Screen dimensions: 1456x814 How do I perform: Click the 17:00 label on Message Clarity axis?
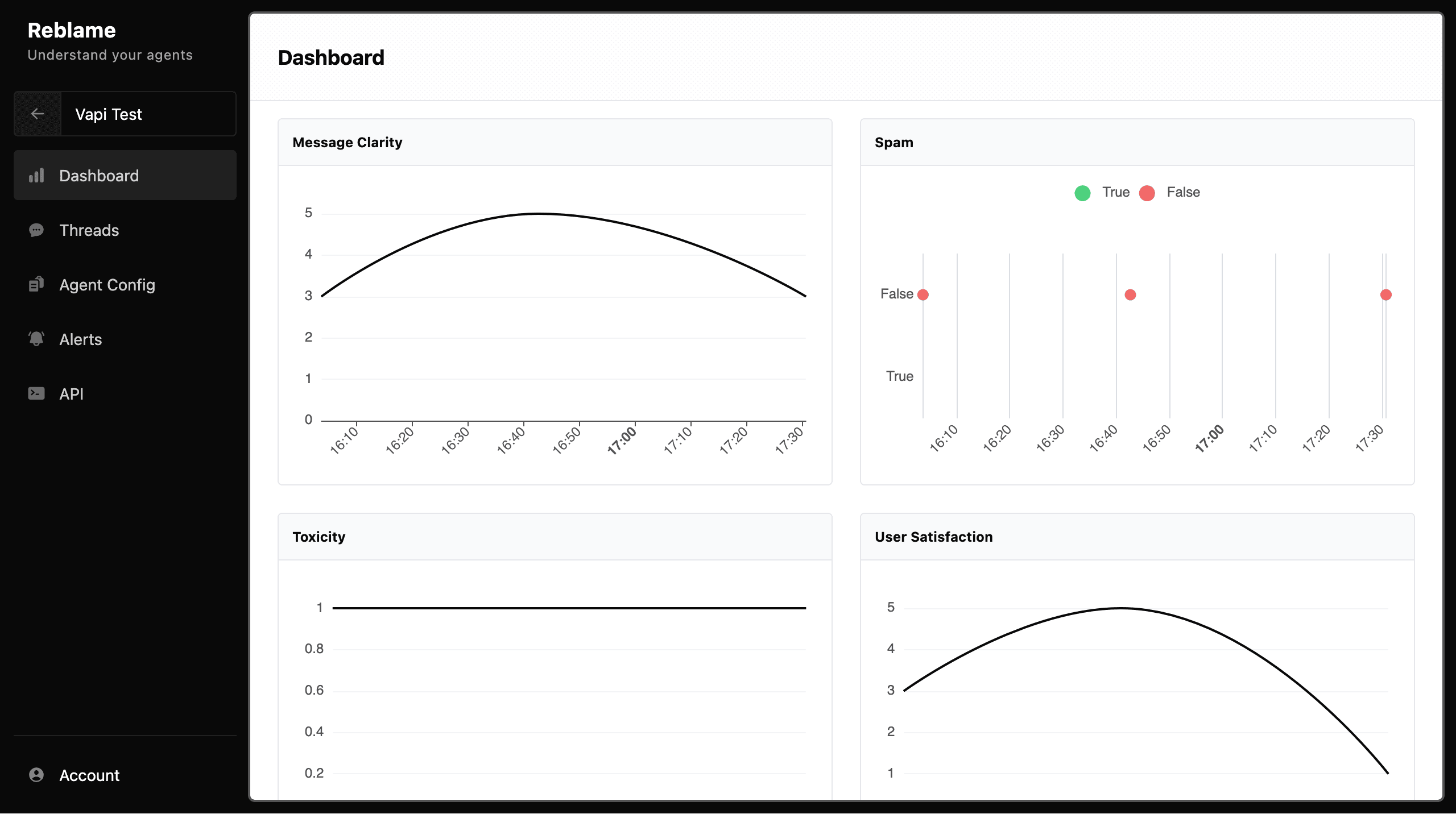pyautogui.click(x=622, y=440)
